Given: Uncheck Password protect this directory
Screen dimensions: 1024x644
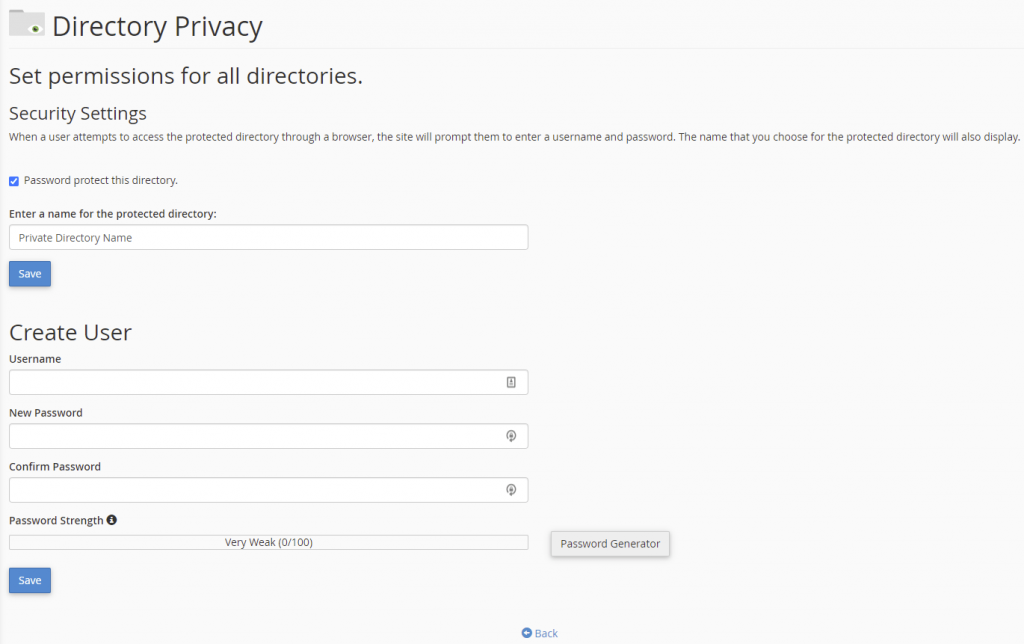Looking at the screenshot, I should click(13, 180).
